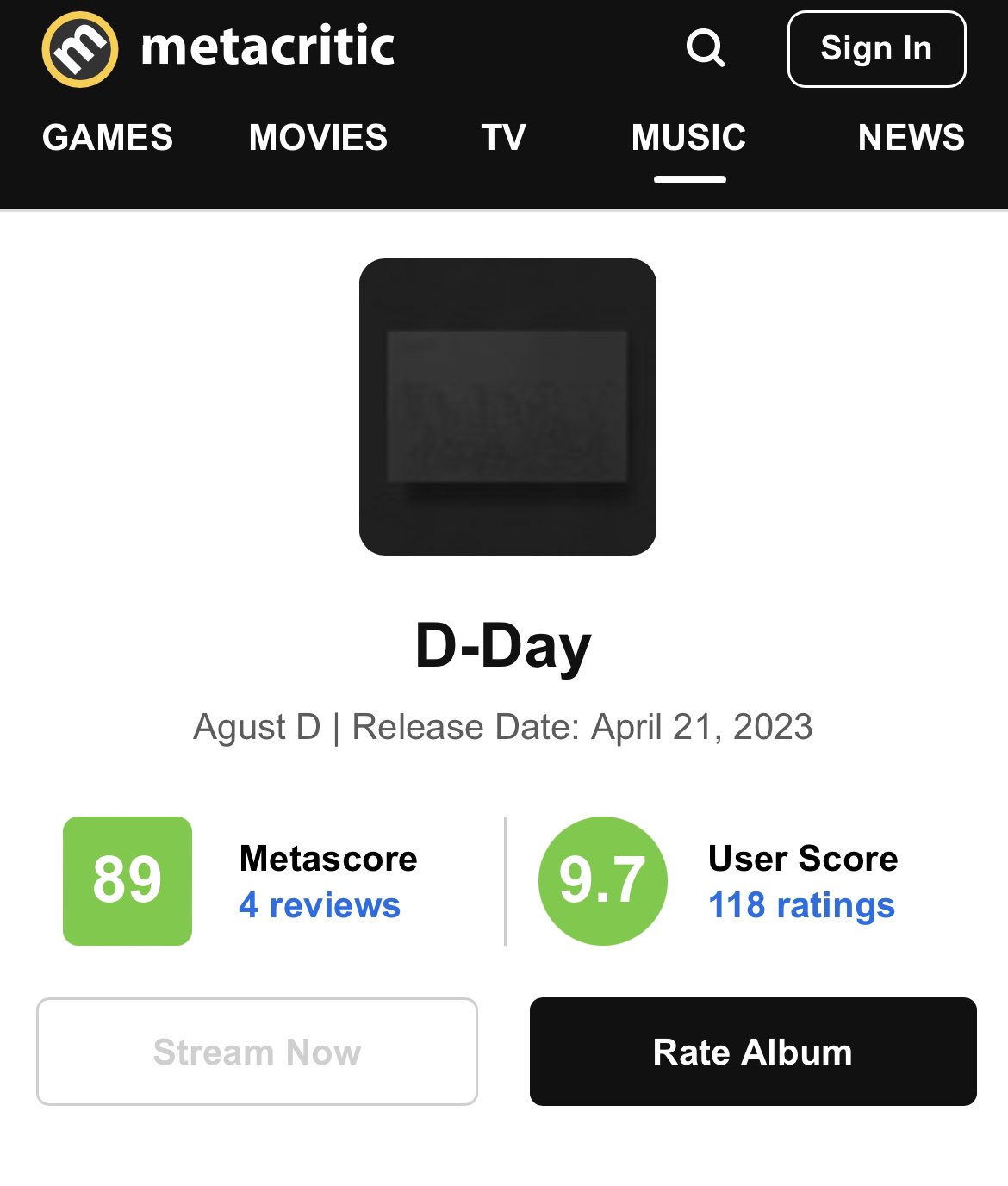The height and width of the screenshot is (1186, 1008).
Task: Click the yellow Metacritic logo icon
Action: (80, 49)
